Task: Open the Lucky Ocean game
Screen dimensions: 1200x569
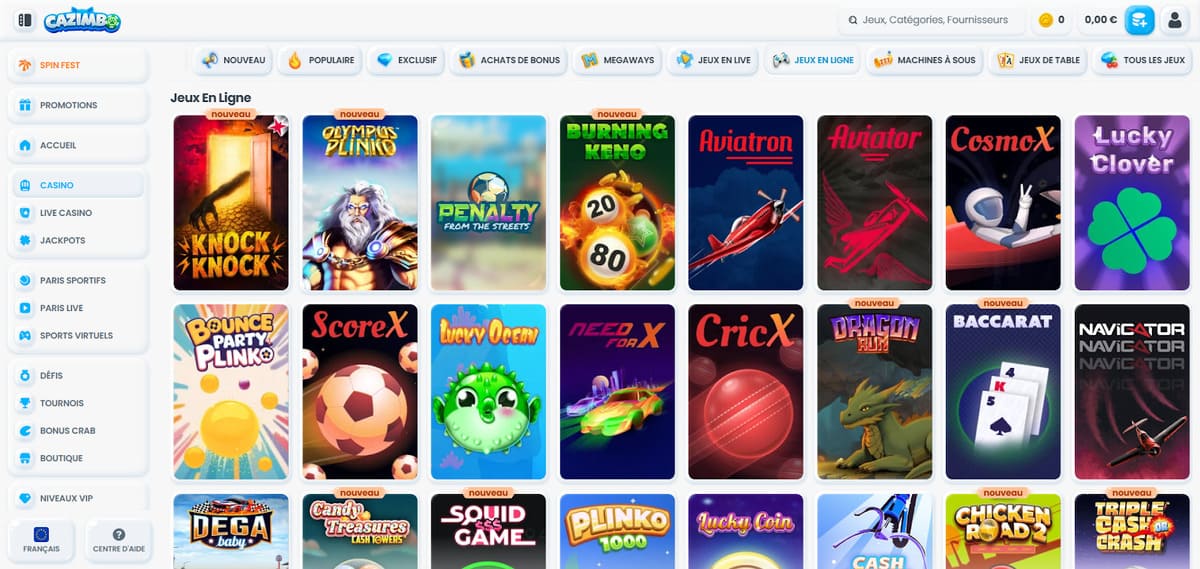Action: [x=488, y=392]
